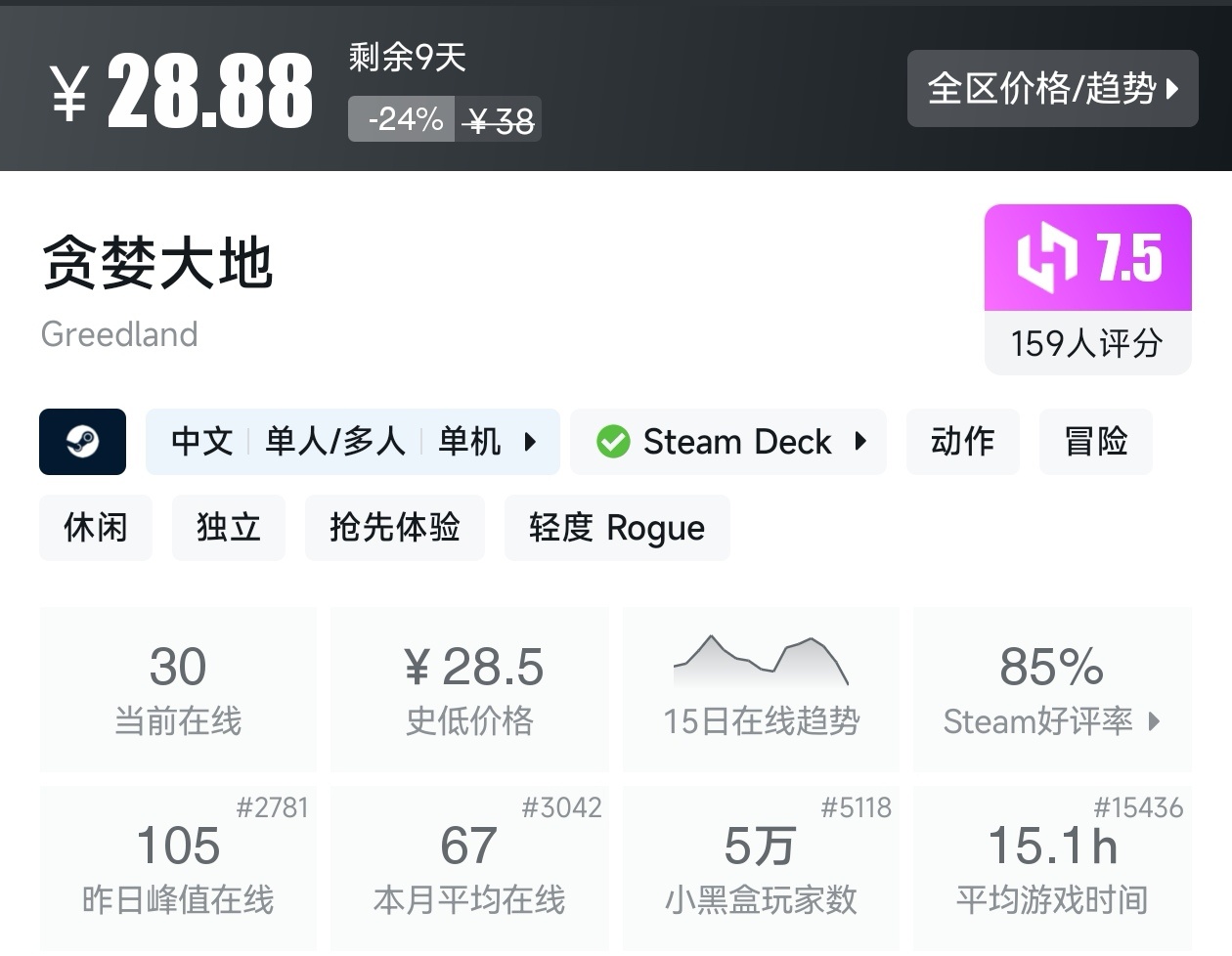This screenshot has width=1232, height=956.
Task: Tap the 独立 tag
Action: click(x=229, y=528)
